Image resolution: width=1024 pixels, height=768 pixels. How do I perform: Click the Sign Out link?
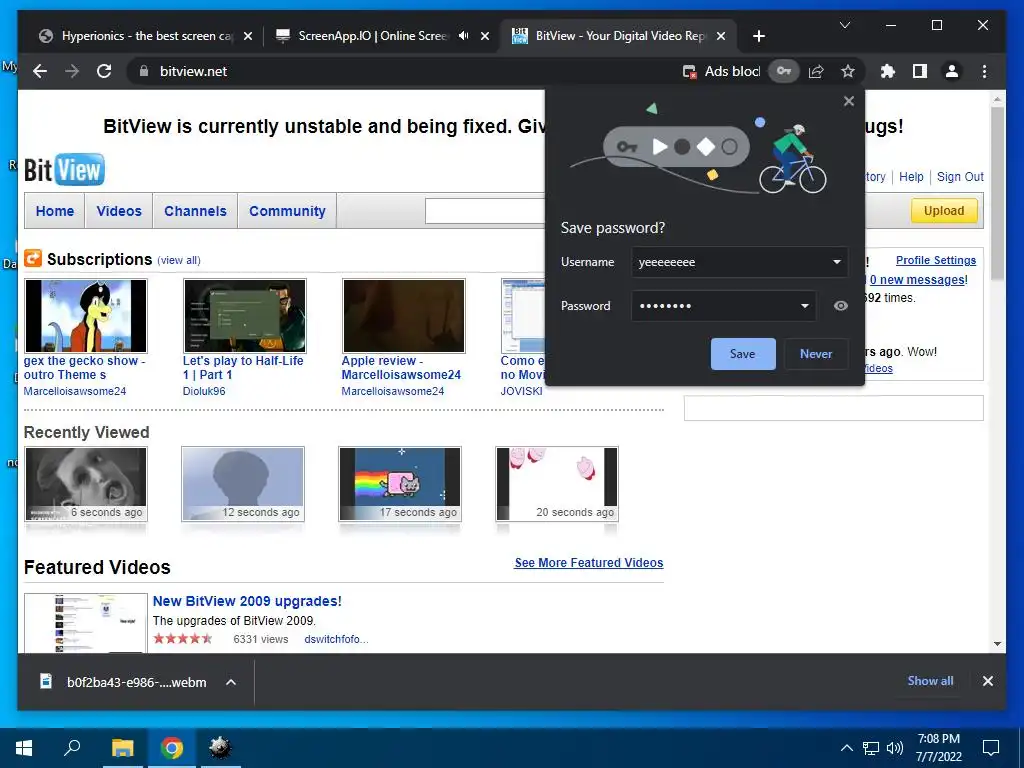pyautogui.click(x=960, y=177)
